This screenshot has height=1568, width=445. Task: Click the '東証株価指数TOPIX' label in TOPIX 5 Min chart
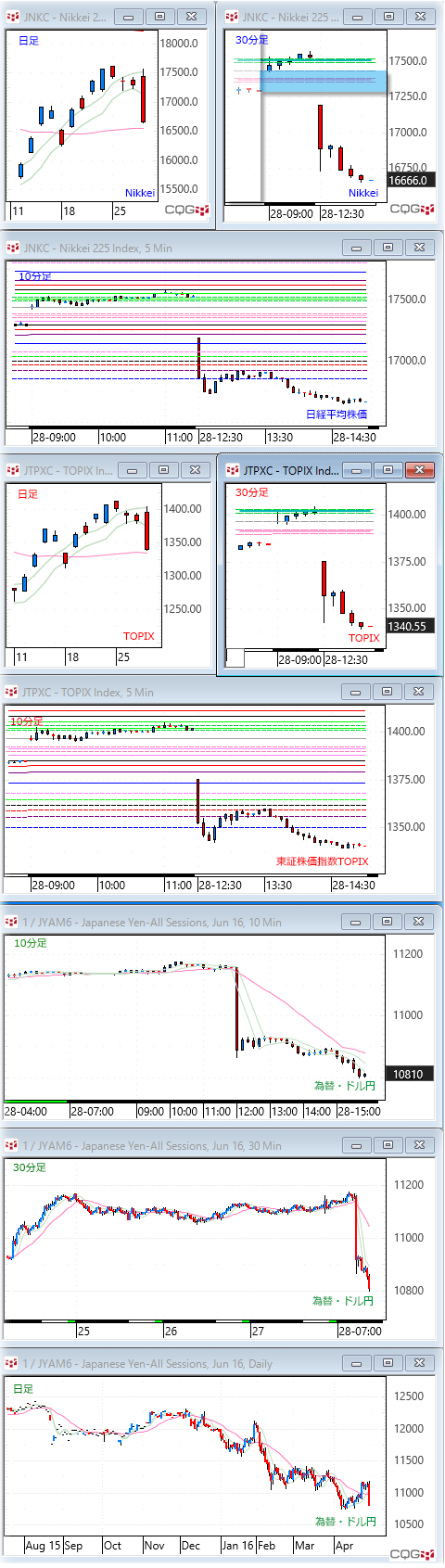tap(322, 861)
